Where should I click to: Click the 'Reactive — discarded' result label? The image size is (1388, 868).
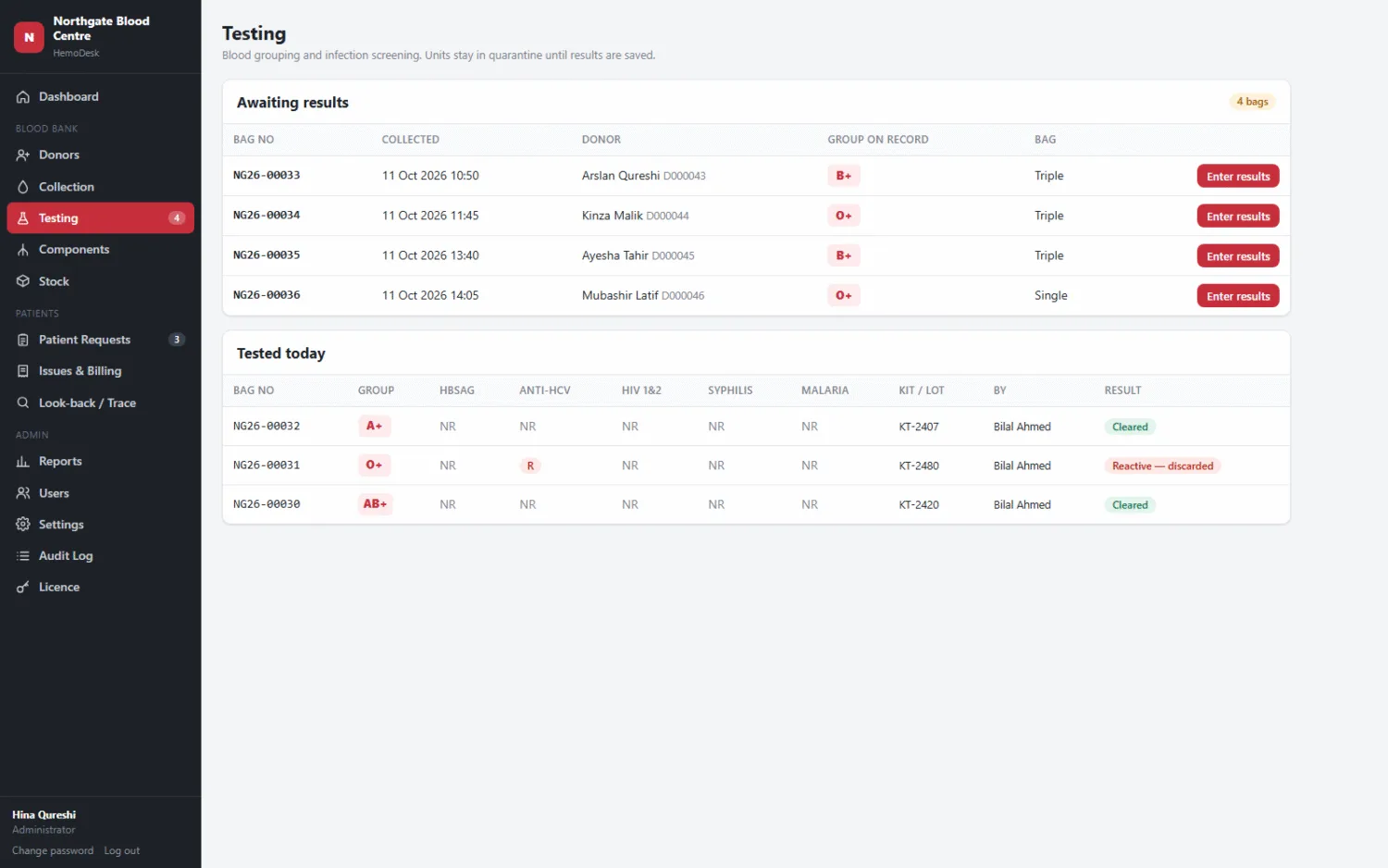click(x=1162, y=466)
